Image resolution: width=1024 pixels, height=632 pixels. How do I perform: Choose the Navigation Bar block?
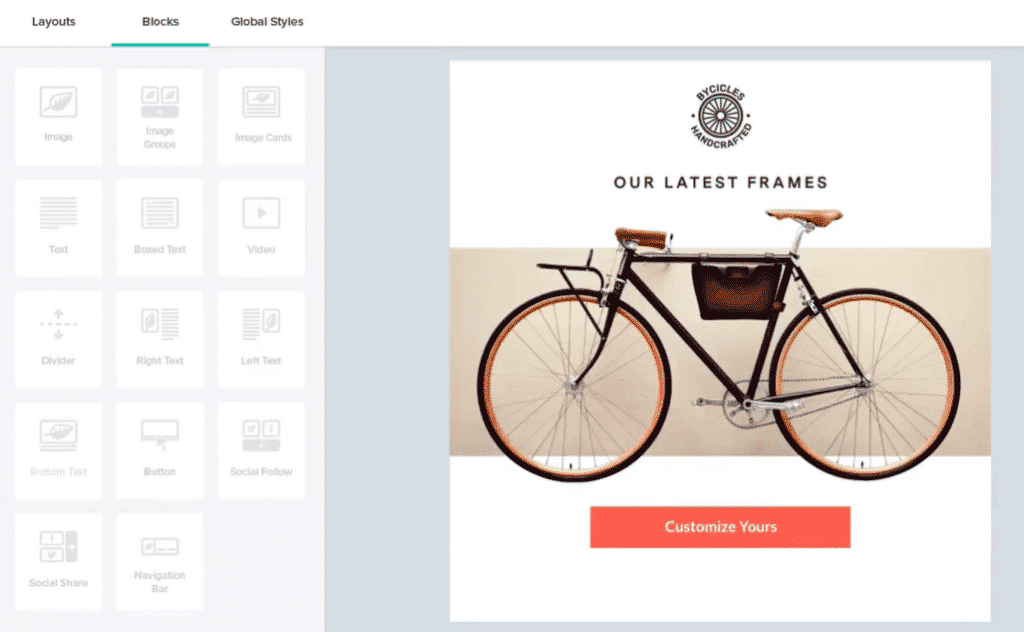click(159, 561)
